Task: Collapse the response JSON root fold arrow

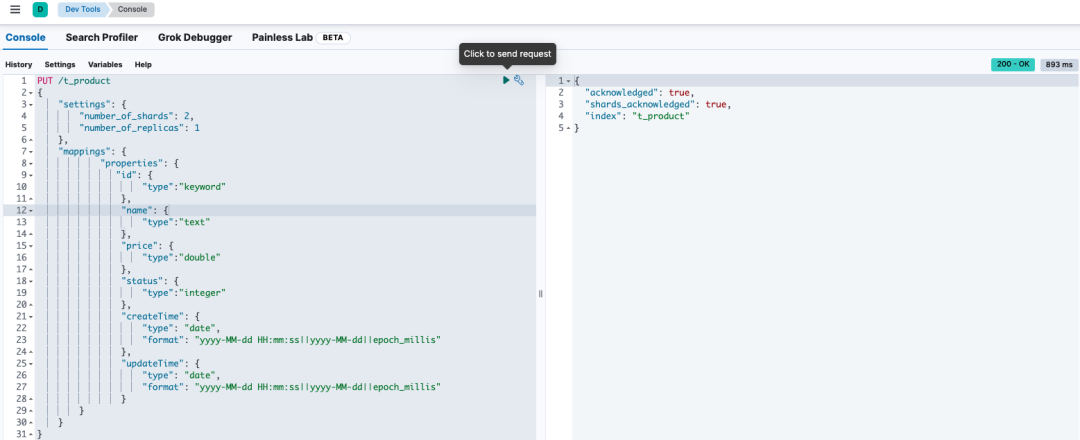Action: pyautogui.click(x=568, y=81)
